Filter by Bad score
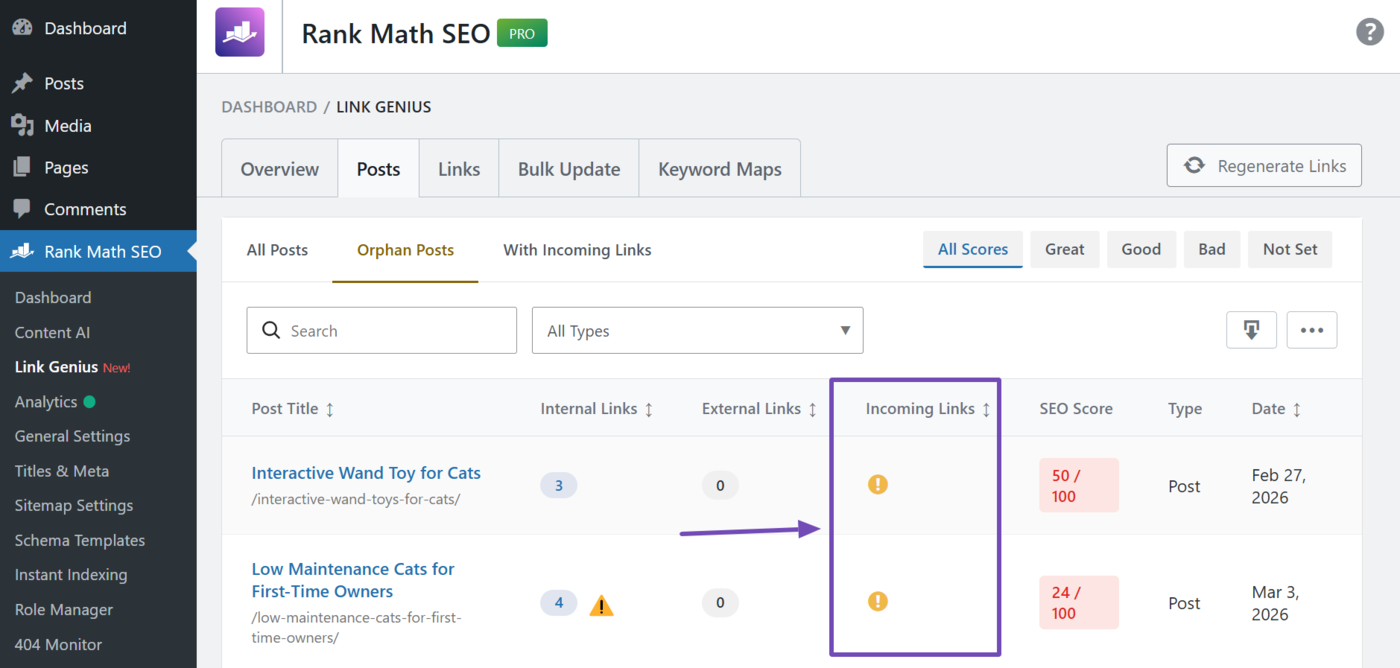Image resolution: width=1400 pixels, height=668 pixels. point(1212,249)
